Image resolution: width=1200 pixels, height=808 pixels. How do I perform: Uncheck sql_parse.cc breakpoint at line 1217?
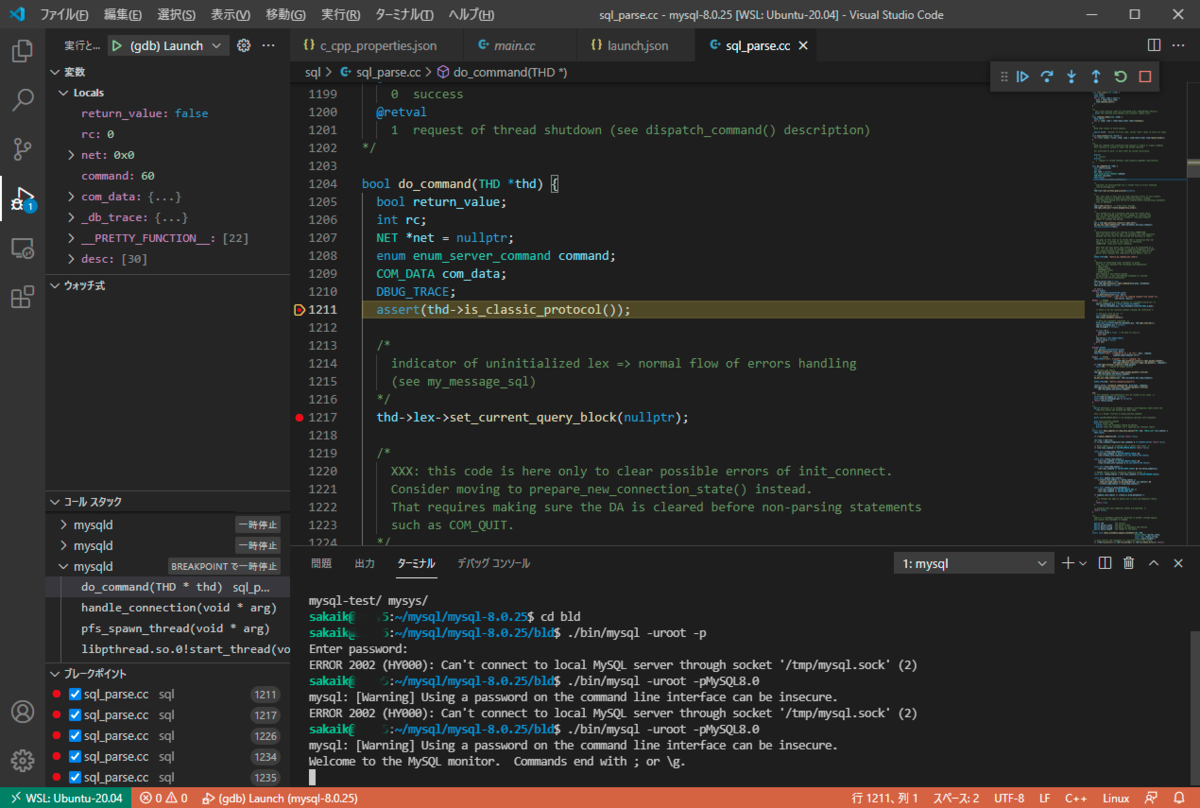click(75, 715)
